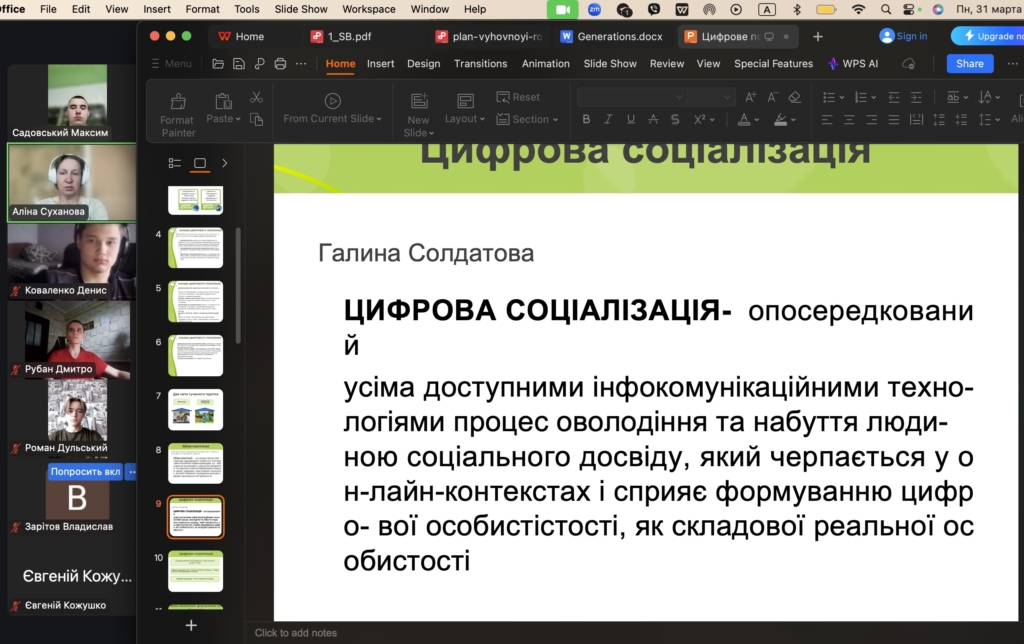Screen dimensions: 1024x644
Task: Expand the Layout dropdown
Action: 465,119
